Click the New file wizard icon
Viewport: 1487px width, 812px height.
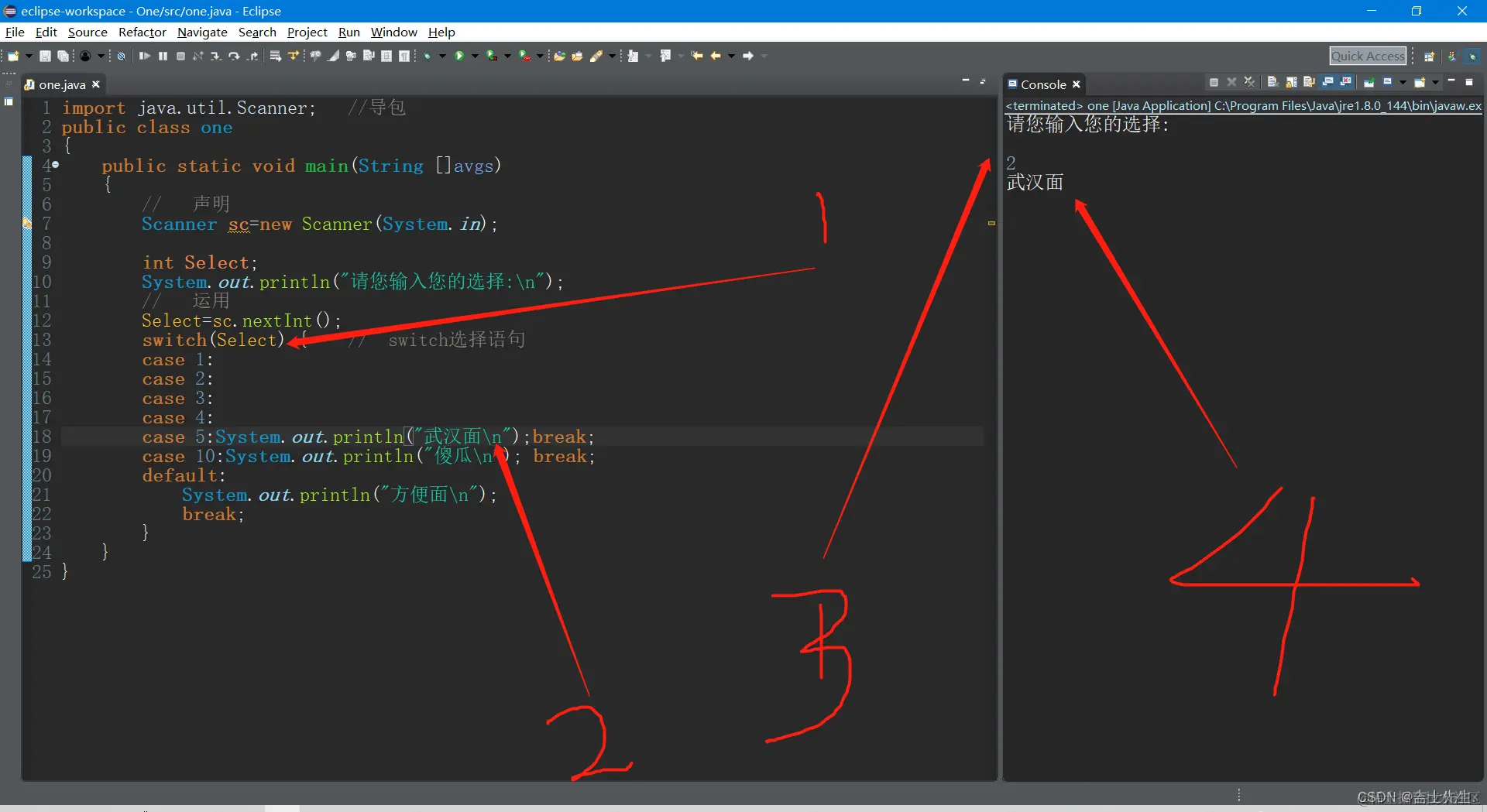click(13, 56)
